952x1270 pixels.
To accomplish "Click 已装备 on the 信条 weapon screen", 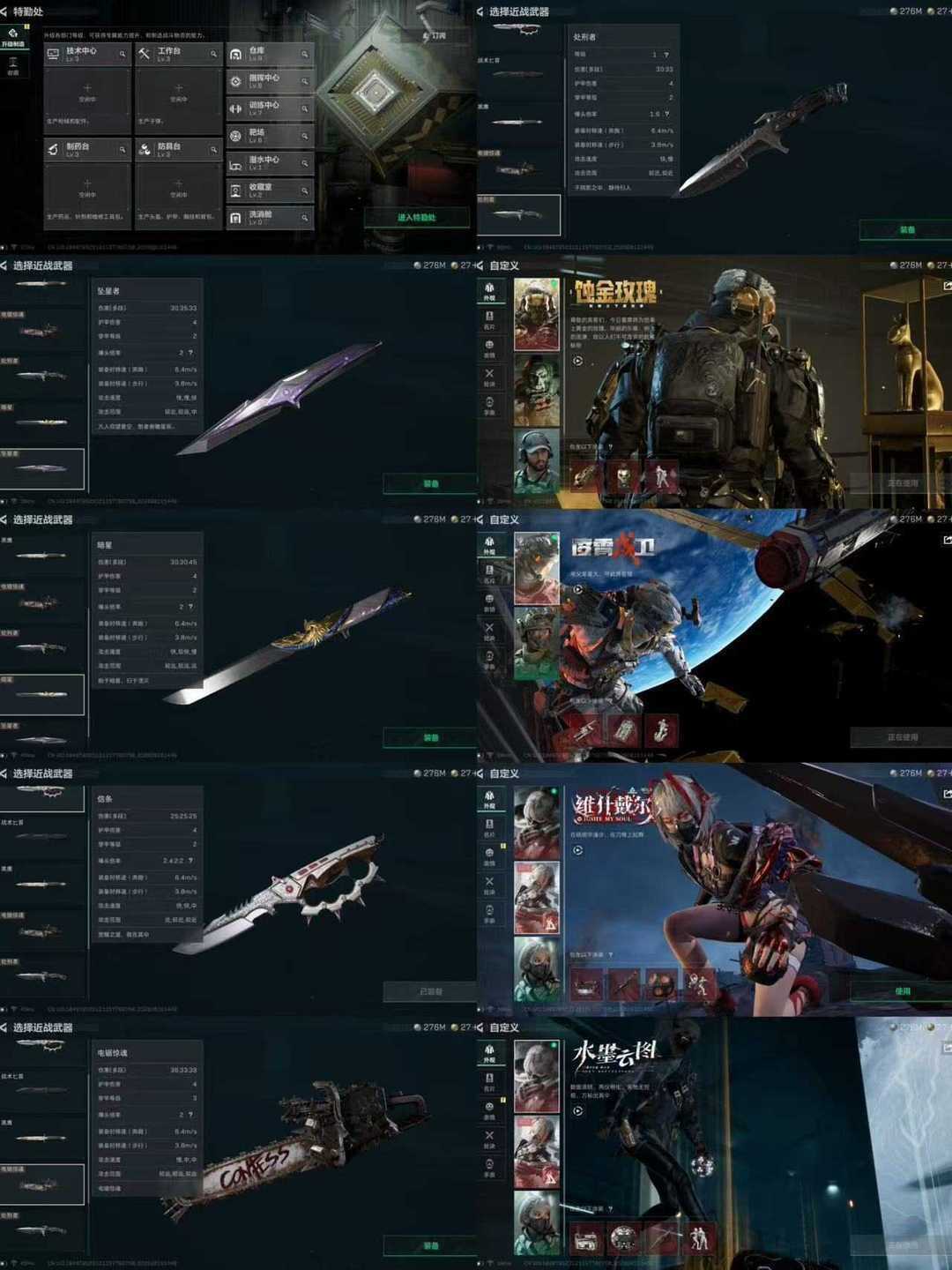I will [430, 991].
